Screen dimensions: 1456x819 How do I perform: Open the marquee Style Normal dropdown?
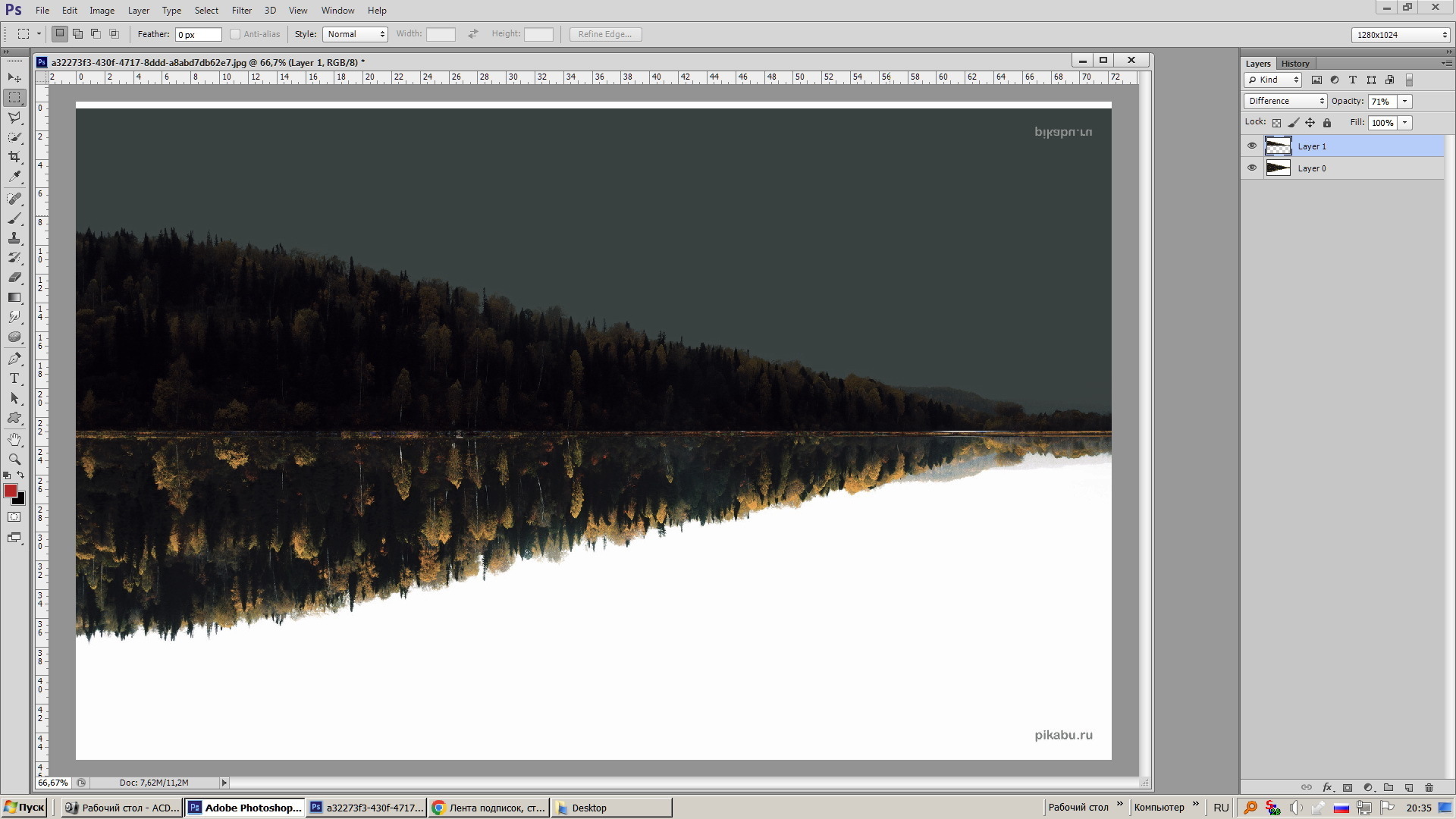click(x=356, y=34)
